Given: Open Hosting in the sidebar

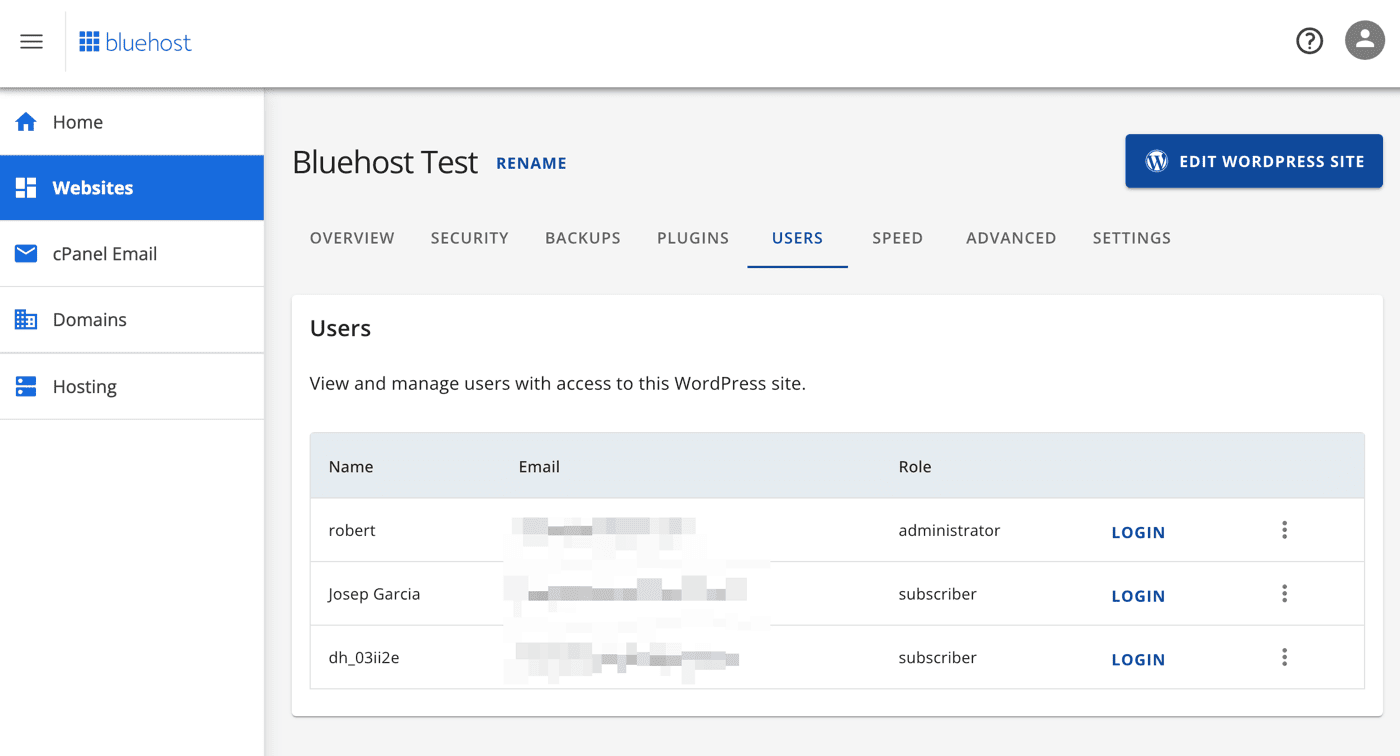Looking at the screenshot, I should click(132, 386).
